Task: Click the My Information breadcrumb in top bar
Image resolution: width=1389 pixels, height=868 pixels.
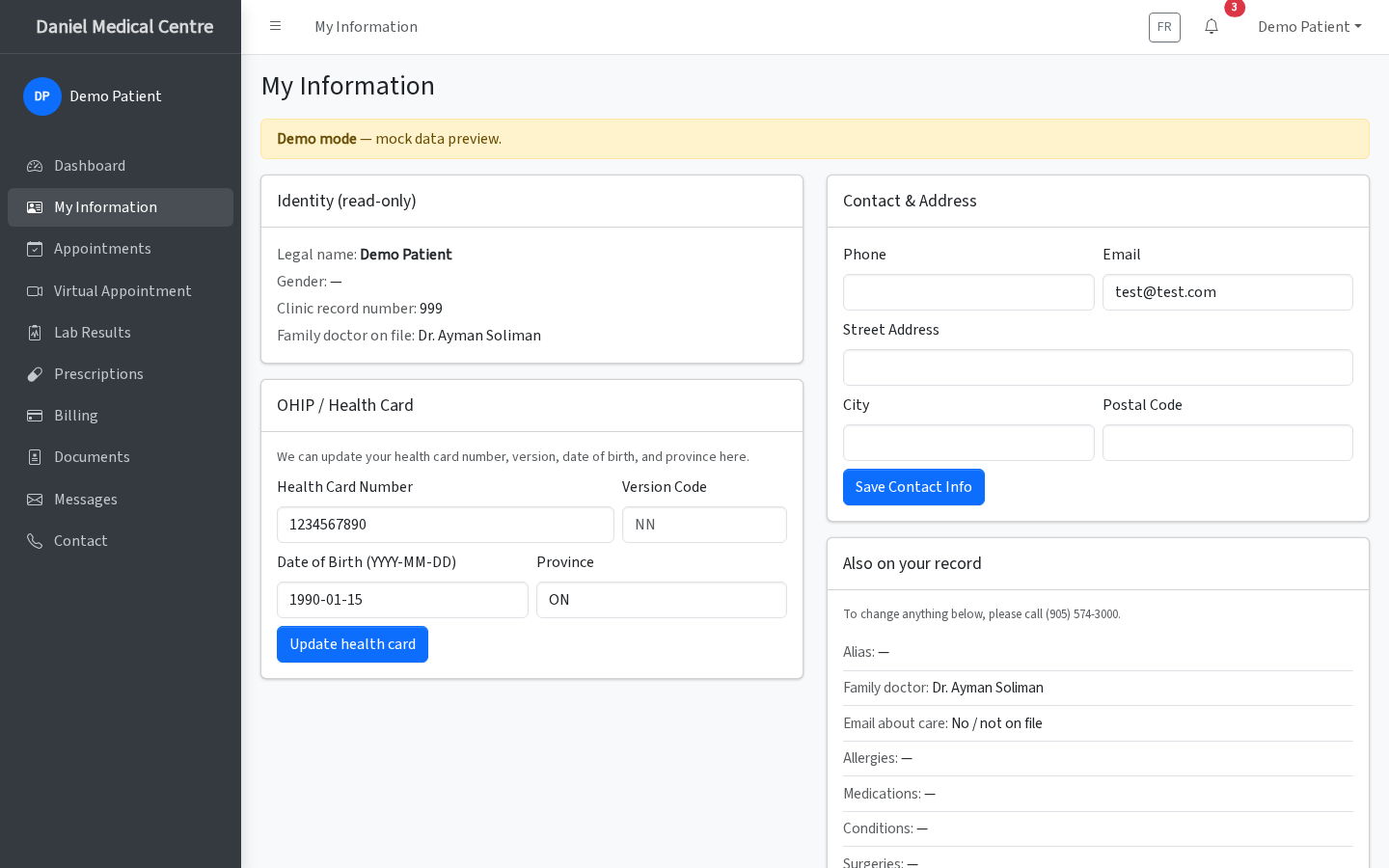Action: point(366,27)
